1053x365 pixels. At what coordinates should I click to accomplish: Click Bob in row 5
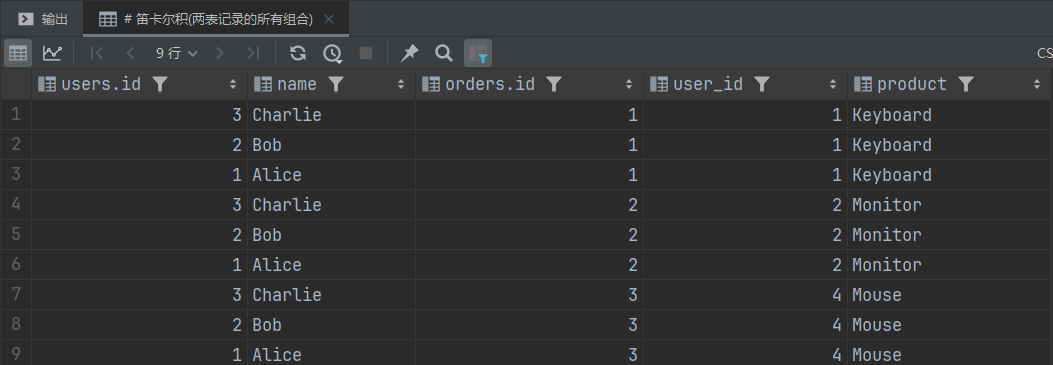point(267,235)
